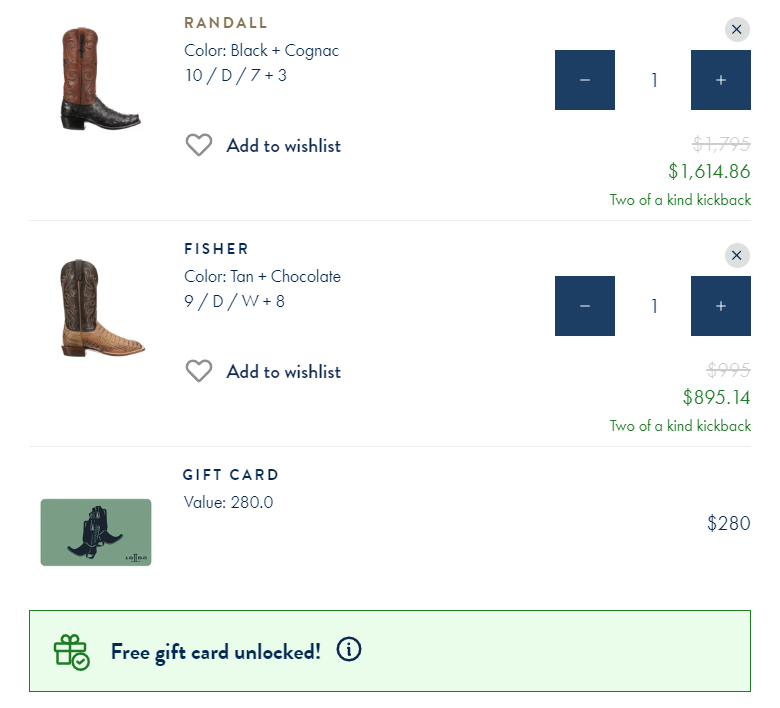Remove the Randall boots from cart

coord(737,30)
